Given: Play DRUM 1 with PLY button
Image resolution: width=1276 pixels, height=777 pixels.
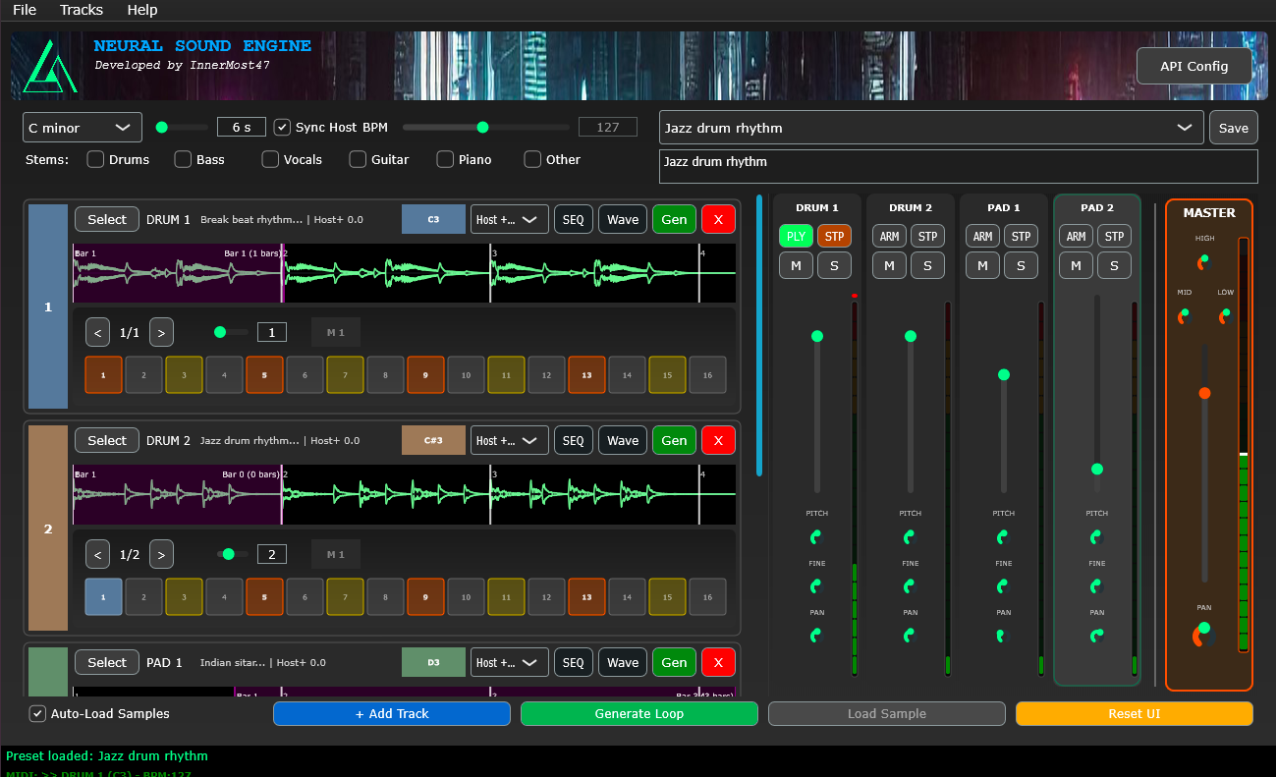Looking at the screenshot, I should click(x=796, y=237).
